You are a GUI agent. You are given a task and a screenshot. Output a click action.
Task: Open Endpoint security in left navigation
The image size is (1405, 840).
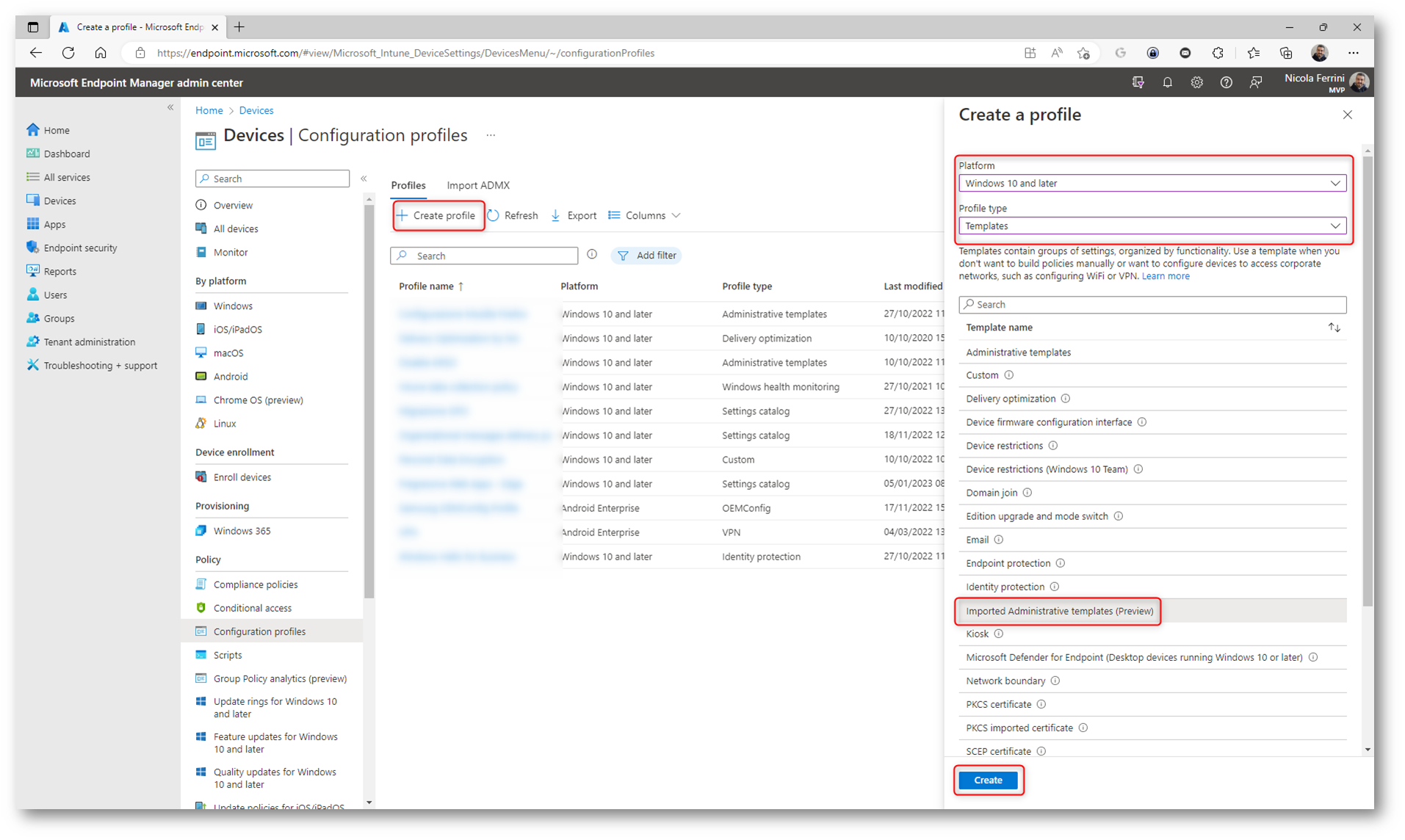(x=80, y=248)
